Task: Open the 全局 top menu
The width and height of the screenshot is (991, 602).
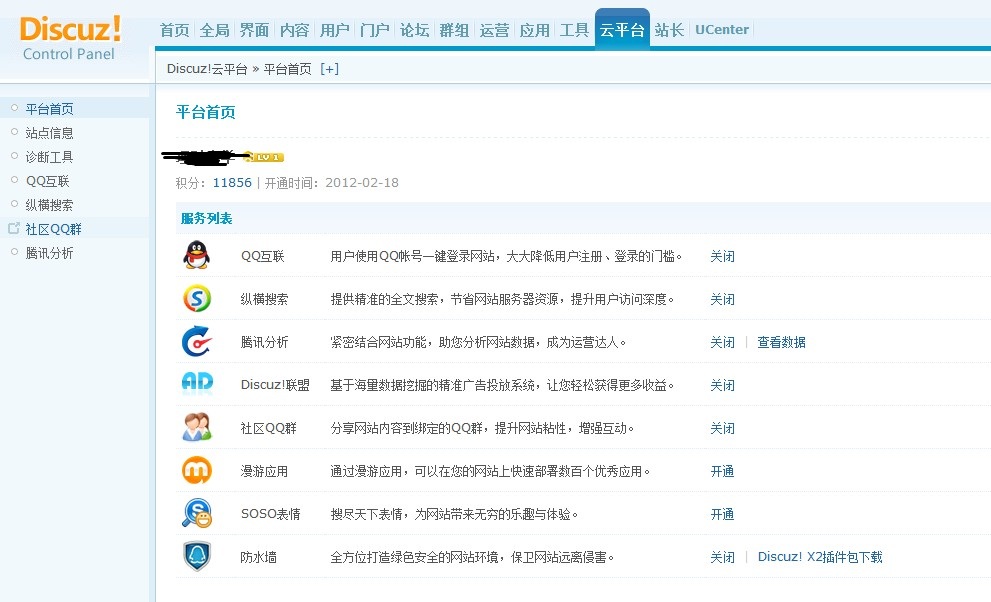Action: (214, 30)
